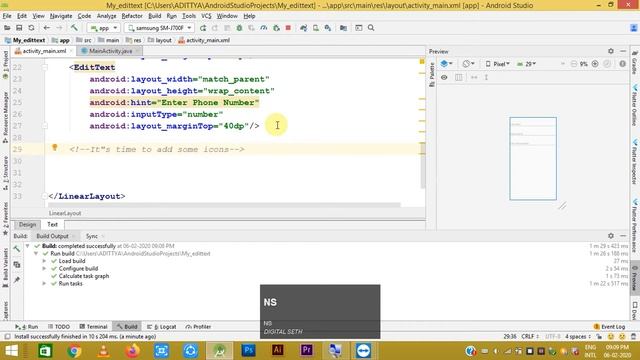Click the Sync/refresh toolbar icon
This screenshot has width=640, height=360.
click(x=31, y=28)
